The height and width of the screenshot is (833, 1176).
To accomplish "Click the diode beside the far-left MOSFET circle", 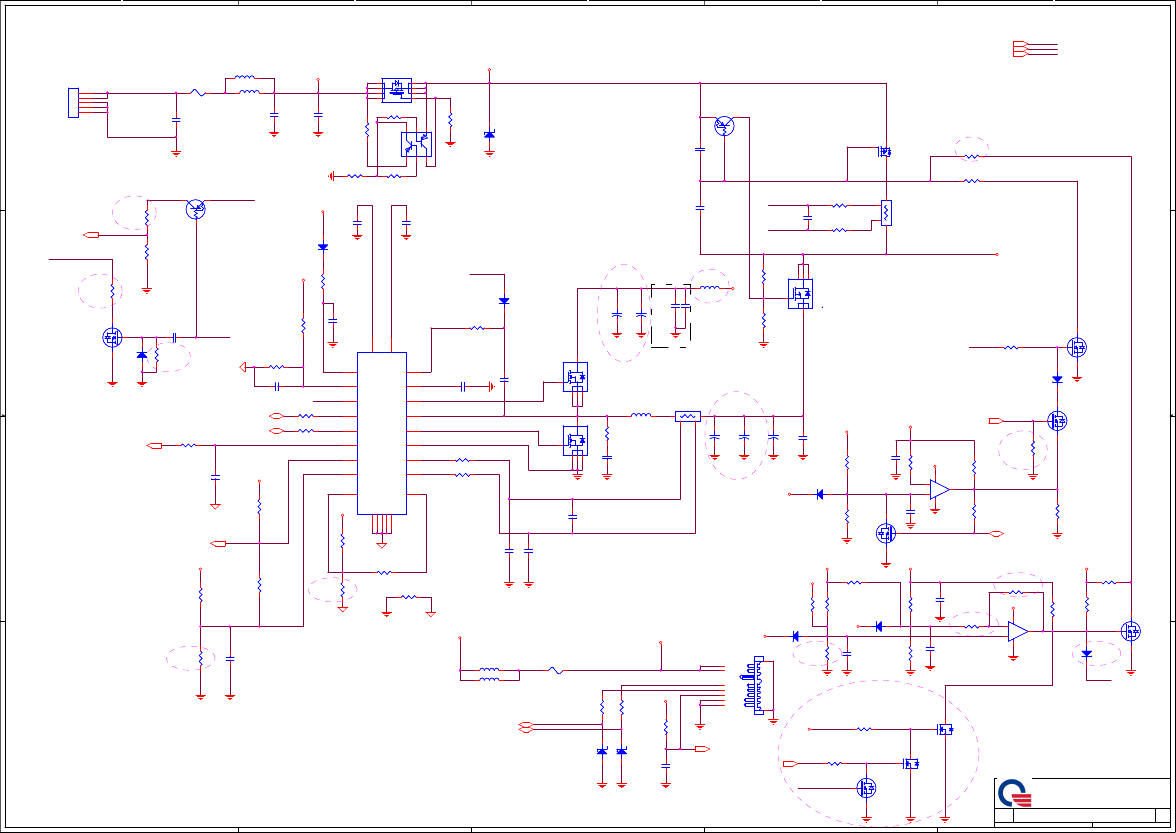I will click(142, 355).
